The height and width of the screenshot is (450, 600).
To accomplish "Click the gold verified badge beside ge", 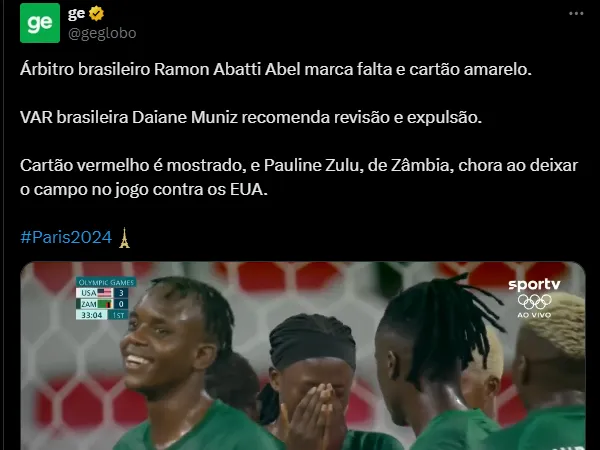I will [x=96, y=13].
